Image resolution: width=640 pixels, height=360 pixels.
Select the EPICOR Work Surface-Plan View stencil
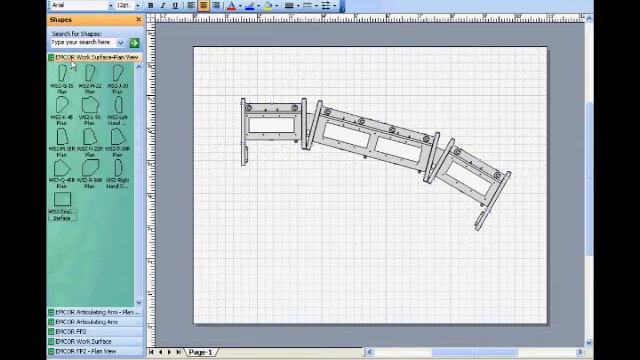point(96,57)
